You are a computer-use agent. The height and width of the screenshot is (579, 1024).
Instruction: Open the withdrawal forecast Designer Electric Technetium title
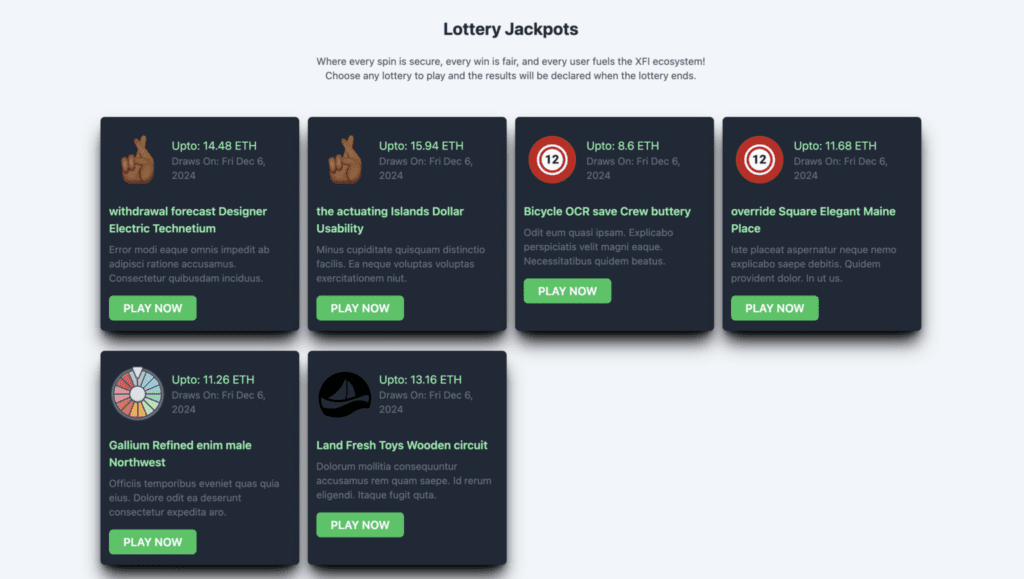tap(188, 220)
